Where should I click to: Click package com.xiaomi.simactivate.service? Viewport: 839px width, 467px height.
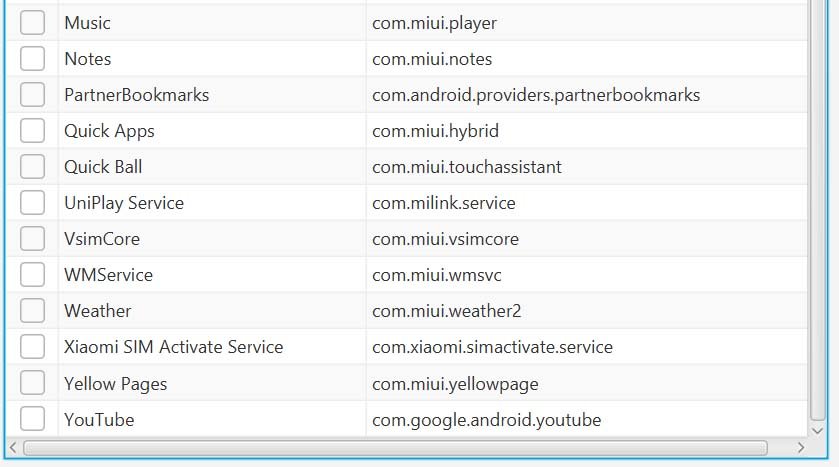(x=492, y=347)
